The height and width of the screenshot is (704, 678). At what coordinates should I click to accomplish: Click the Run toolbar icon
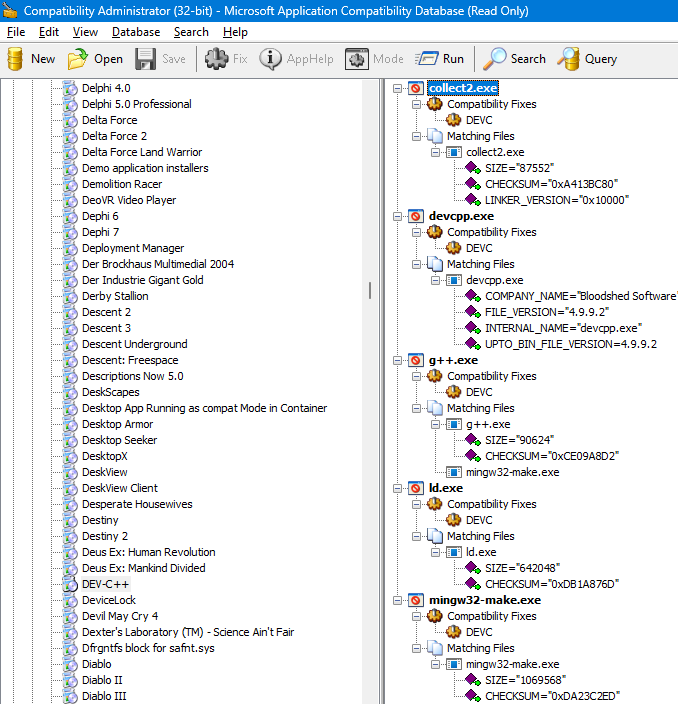click(427, 59)
